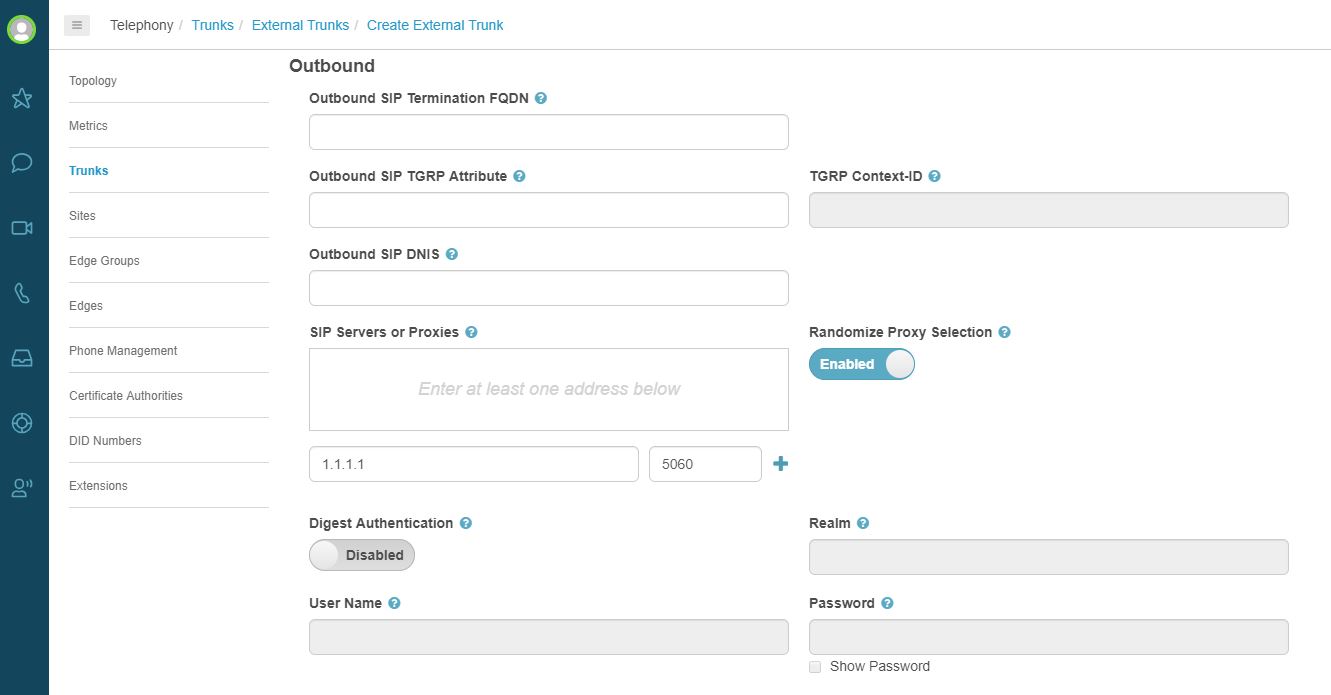
Task: Open the inbox tray sidebar icon
Action: click(x=22, y=358)
